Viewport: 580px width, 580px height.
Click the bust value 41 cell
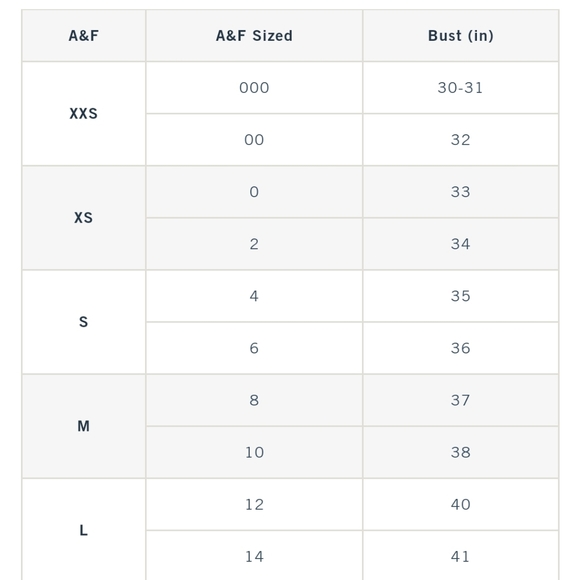point(461,556)
